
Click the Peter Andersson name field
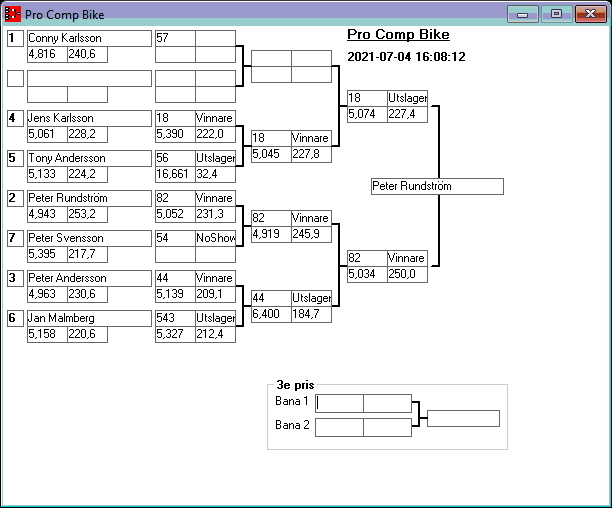point(88,278)
